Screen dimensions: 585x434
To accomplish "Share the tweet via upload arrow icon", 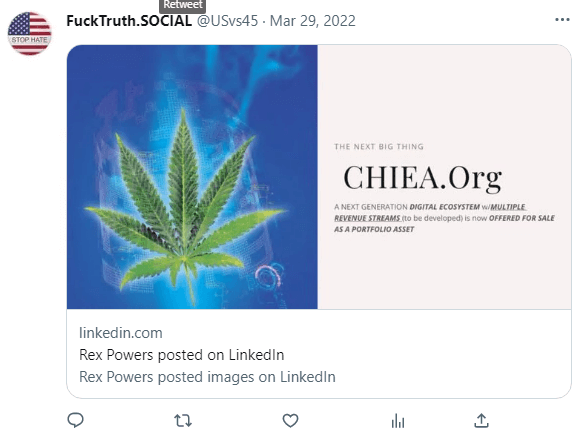I will pyautogui.click(x=481, y=421).
